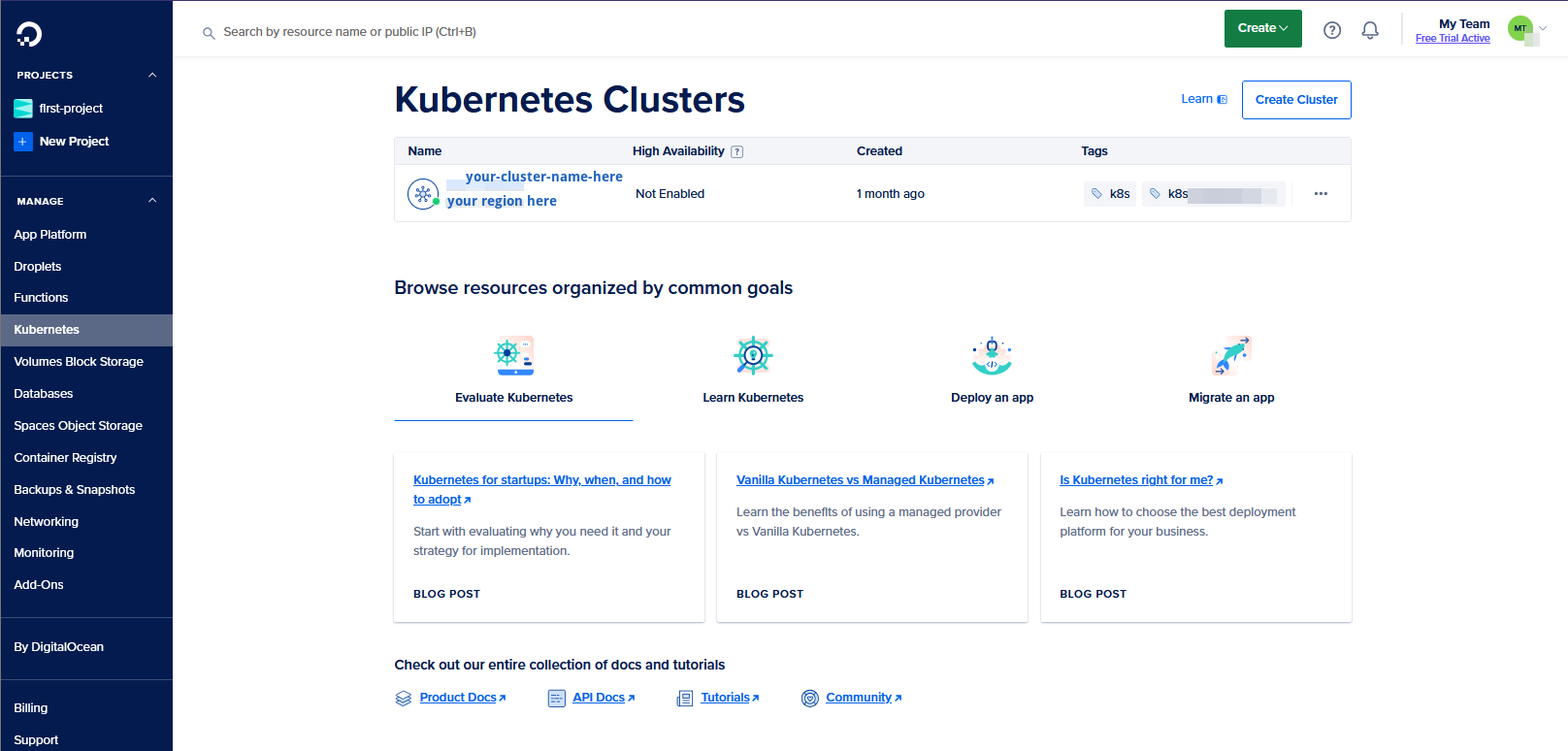
Task: Open Is Kubernetes right for me link
Action: [1141, 480]
